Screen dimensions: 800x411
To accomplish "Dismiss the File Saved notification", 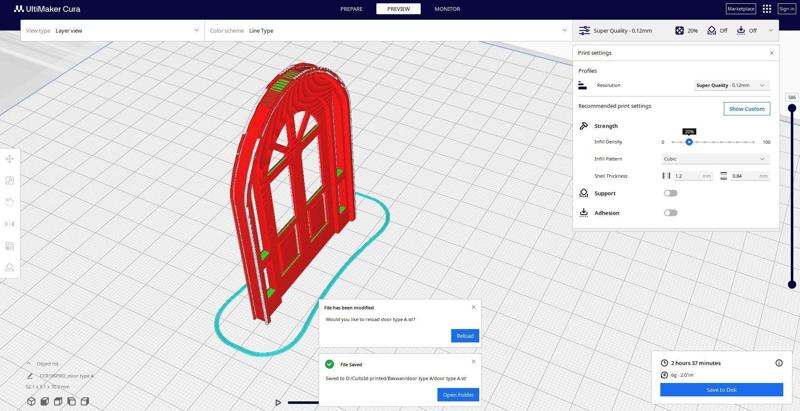I will pos(473,362).
